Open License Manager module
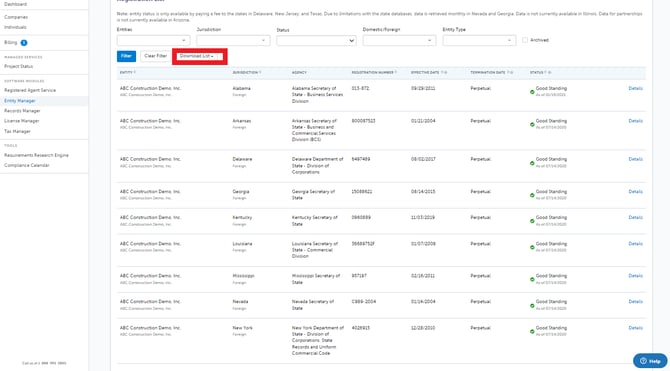The image size is (670, 371). point(21,121)
